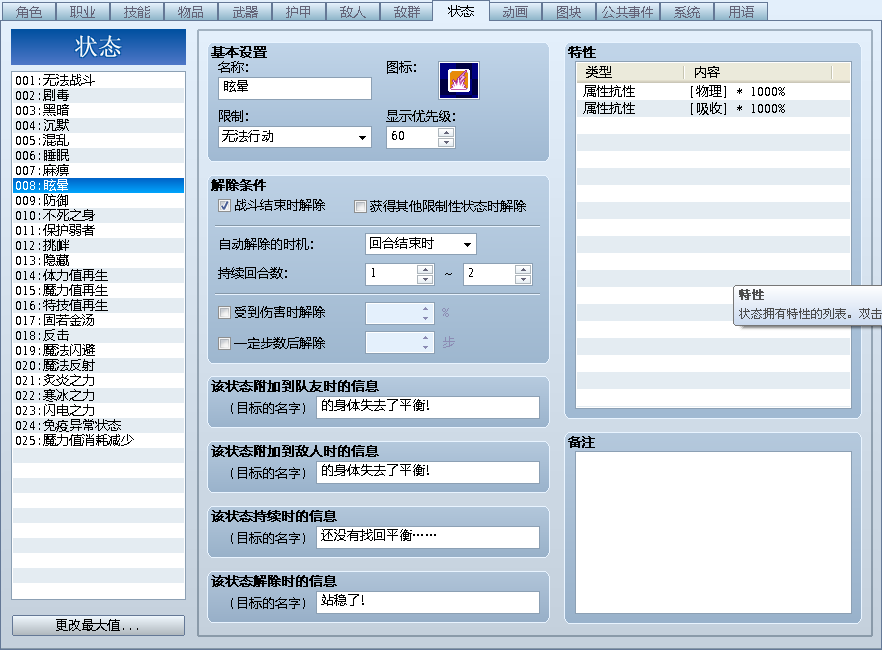Image resolution: width=882 pixels, height=650 pixels.
Task: Switch to the 公共事件 tab
Action: pyautogui.click(x=628, y=12)
